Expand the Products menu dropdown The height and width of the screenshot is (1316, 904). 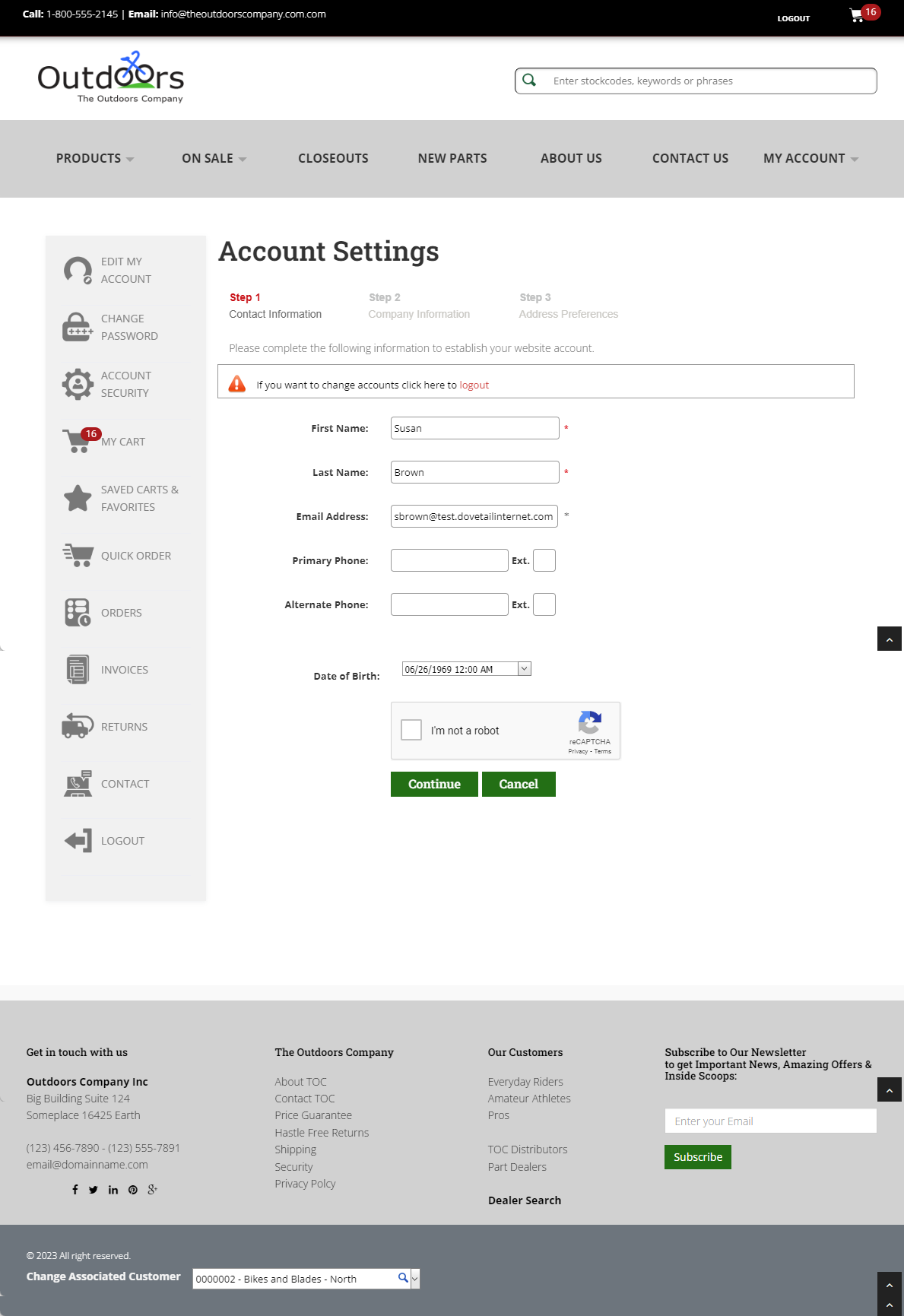[x=95, y=158]
